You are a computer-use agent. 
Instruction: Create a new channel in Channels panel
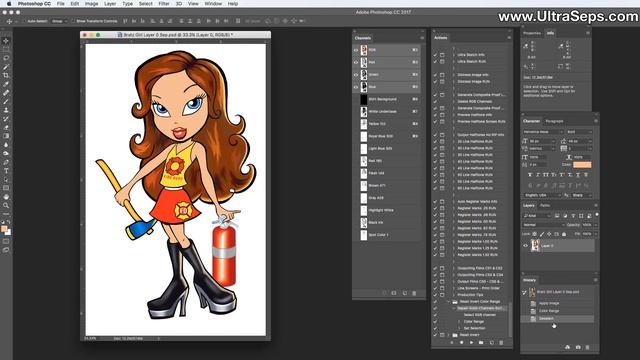tap(404, 293)
